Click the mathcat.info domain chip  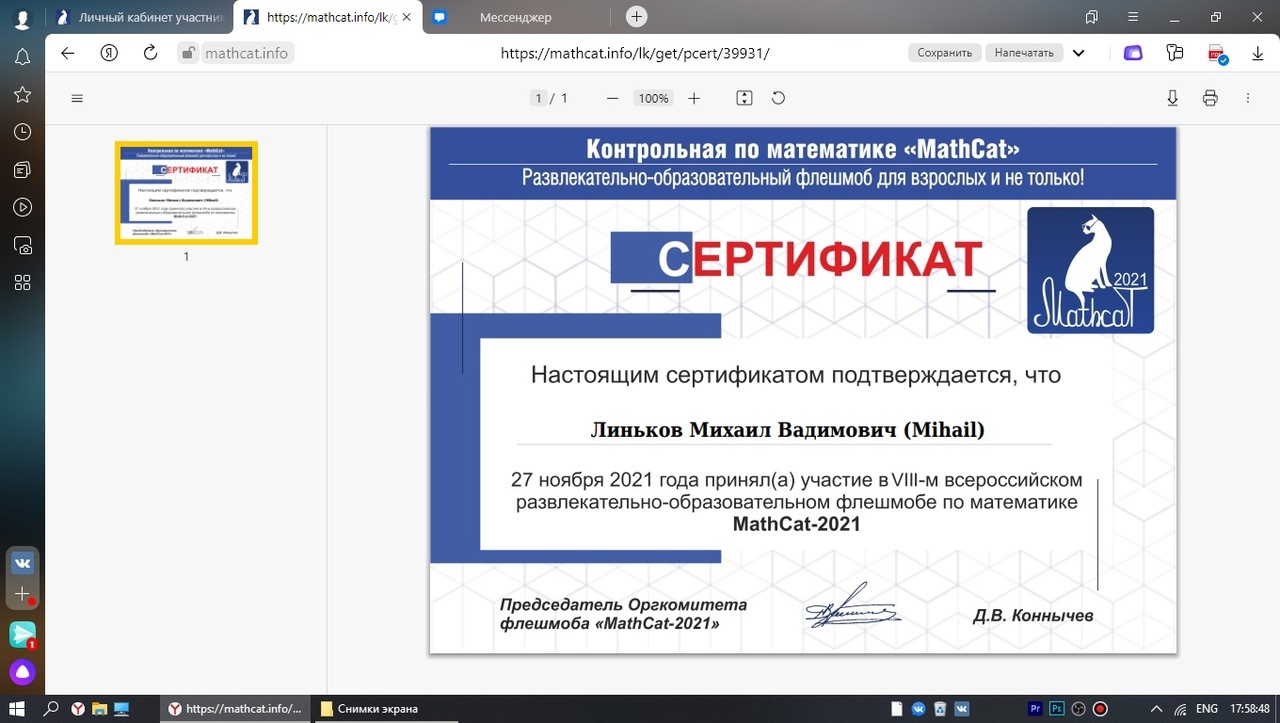click(246, 53)
